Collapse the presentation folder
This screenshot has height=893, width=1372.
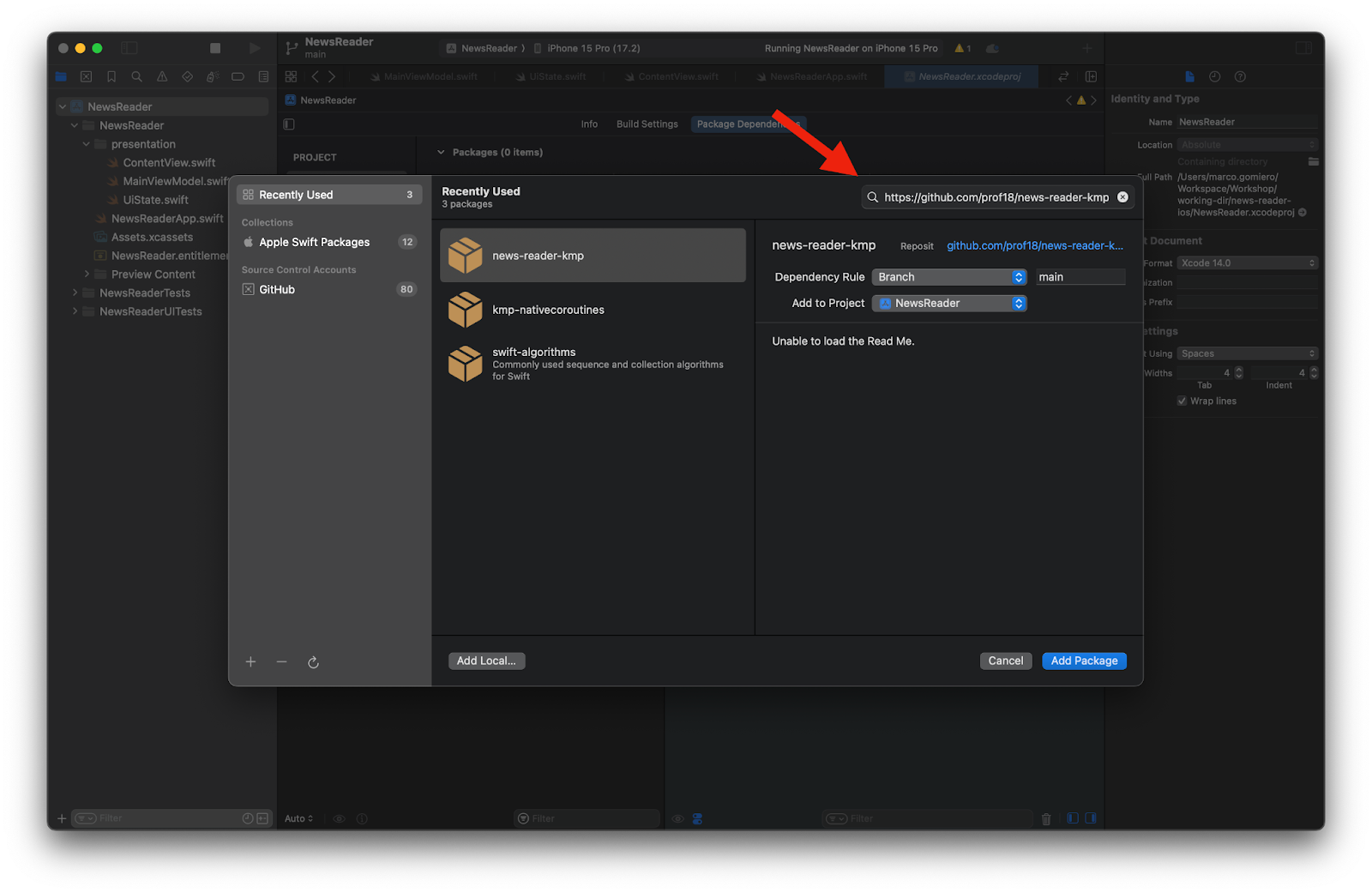coord(87,144)
